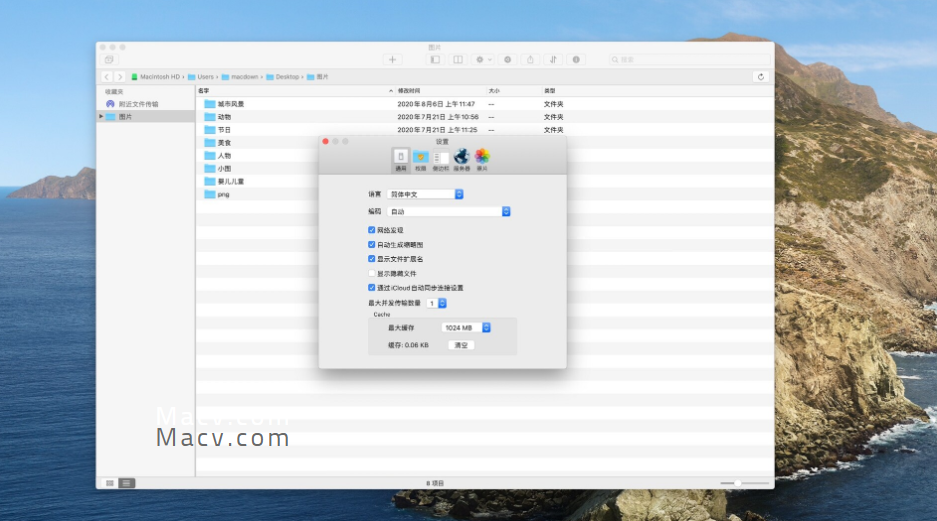The height and width of the screenshot is (521, 937).
Task: Enable the 显示隐藏文件 checkbox
Action: 372,273
